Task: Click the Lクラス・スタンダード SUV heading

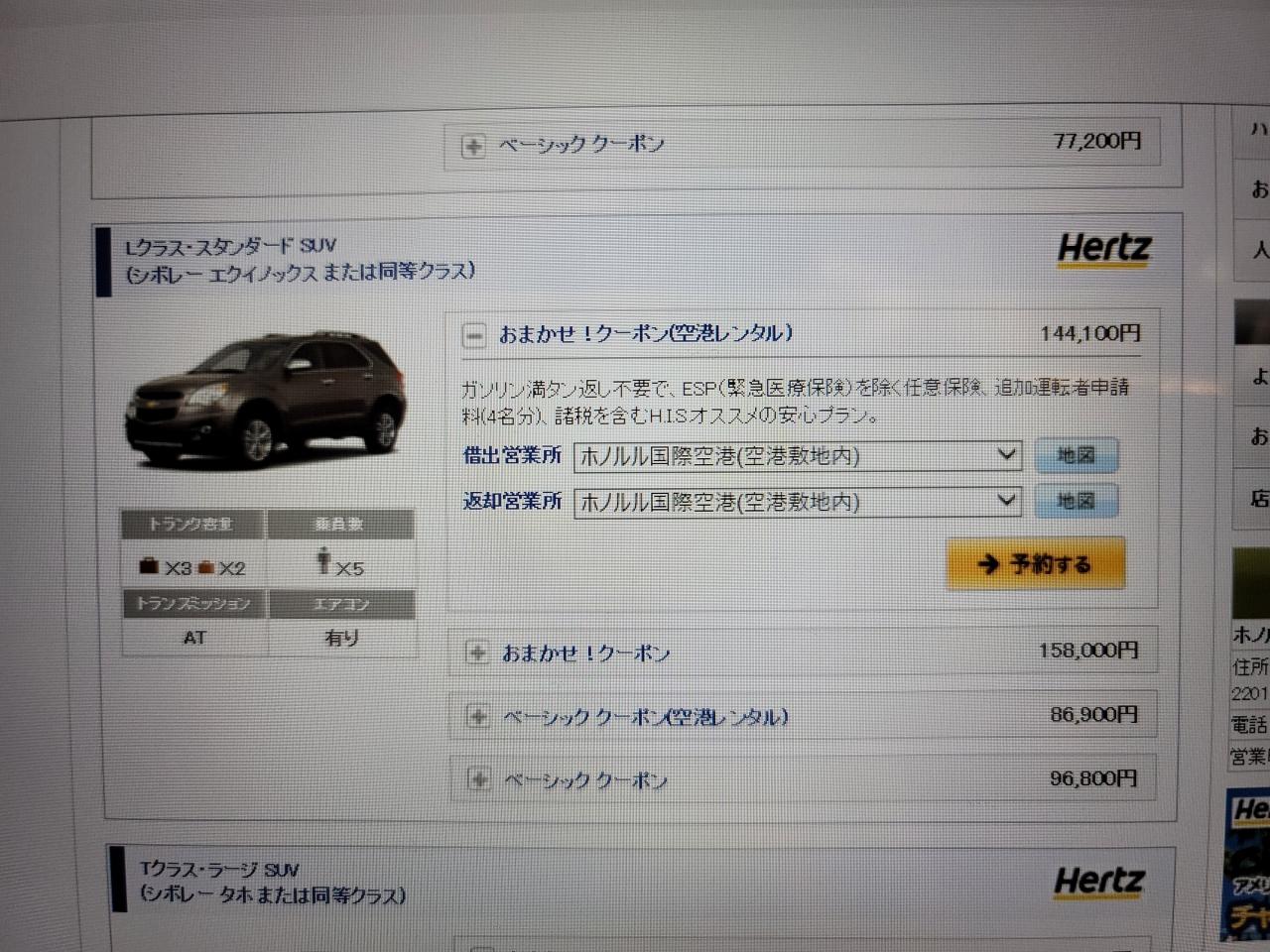Action: 231,246
